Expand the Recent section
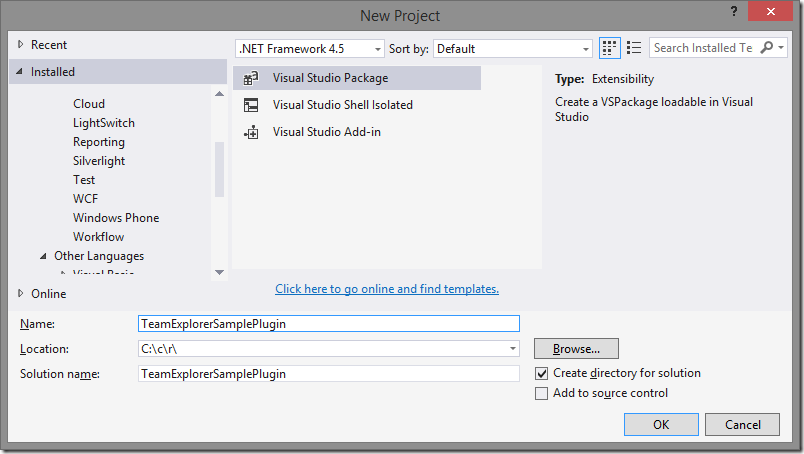Image resolution: width=804 pixels, height=454 pixels. (21, 45)
